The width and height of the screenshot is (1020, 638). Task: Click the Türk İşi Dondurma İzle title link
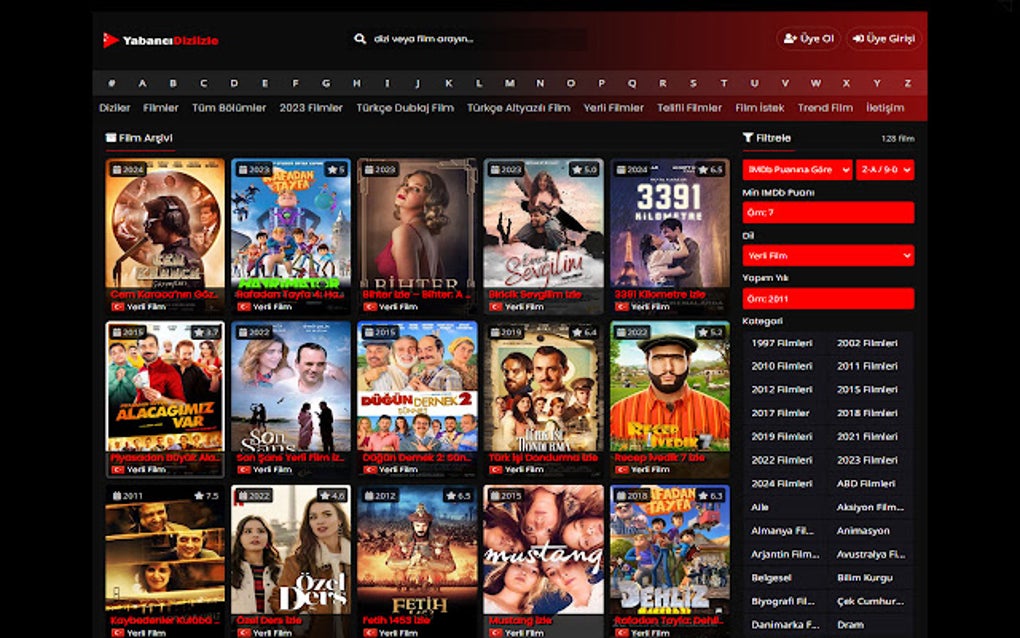pyautogui.click(x=543, y=457)
